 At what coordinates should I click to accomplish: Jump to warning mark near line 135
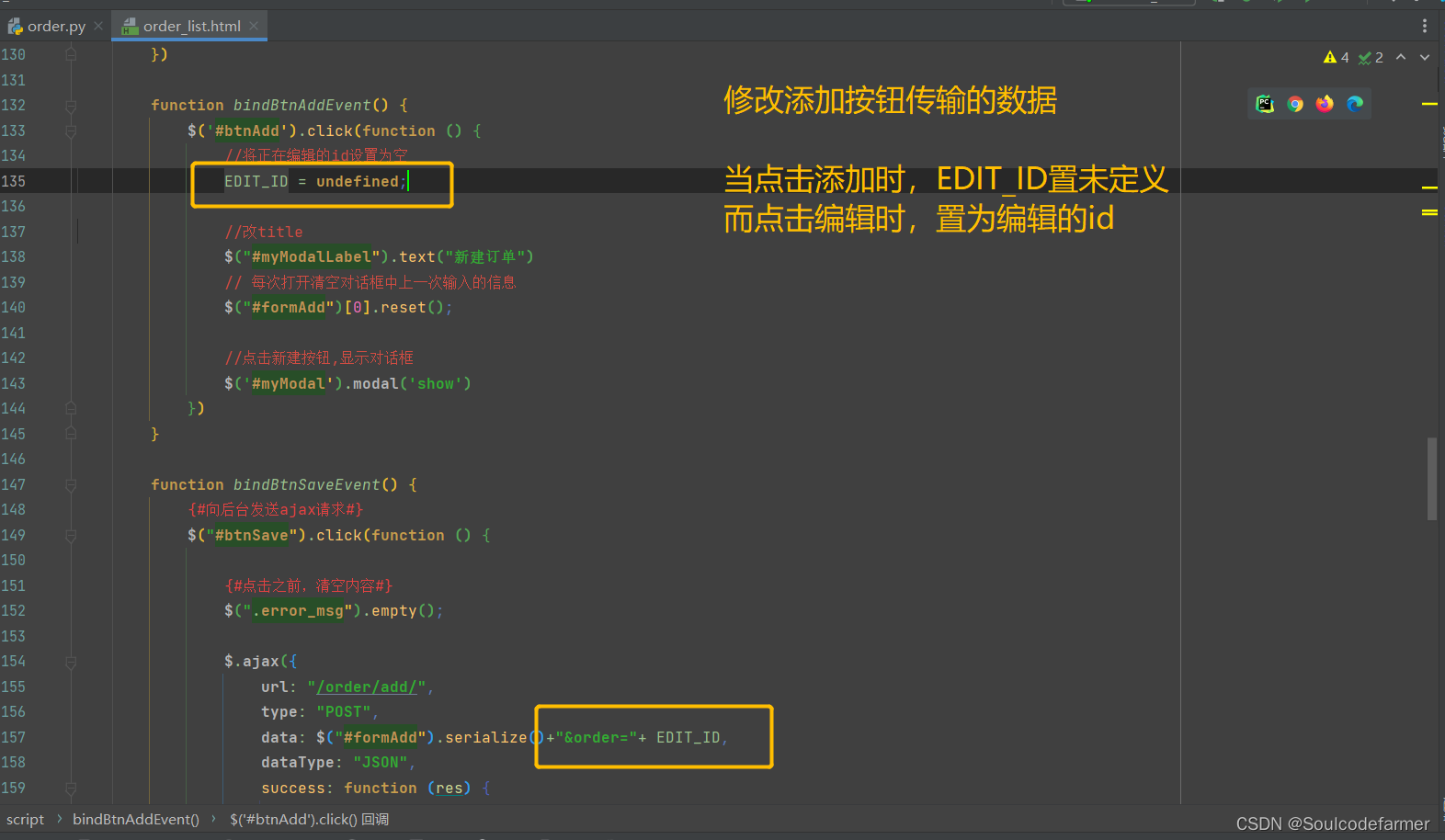1429,187
